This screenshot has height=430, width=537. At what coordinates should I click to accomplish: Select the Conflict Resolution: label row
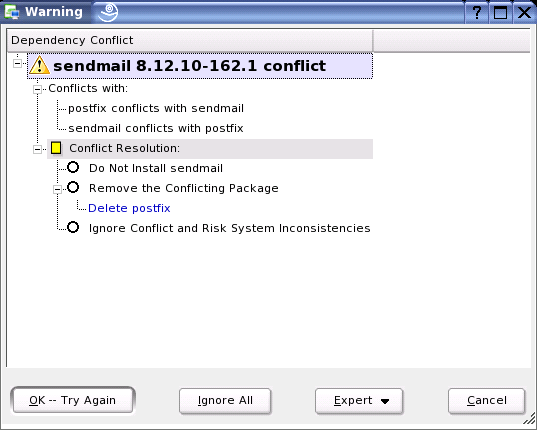pos(210,149)
